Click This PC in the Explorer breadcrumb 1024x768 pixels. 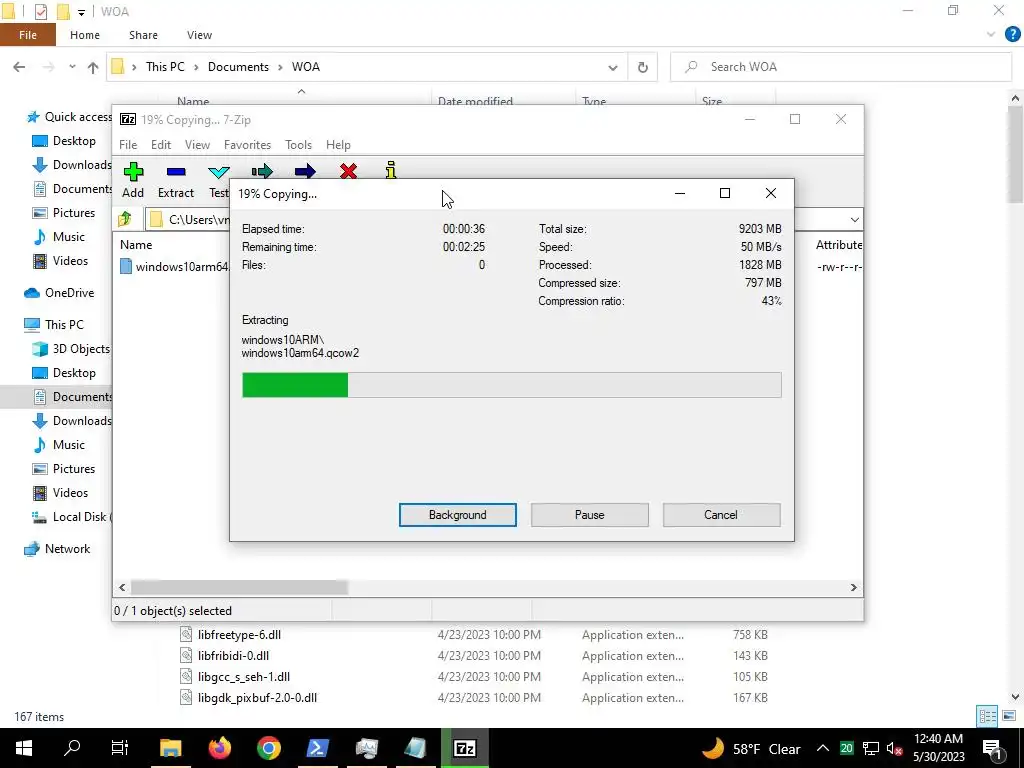(165, 67)
